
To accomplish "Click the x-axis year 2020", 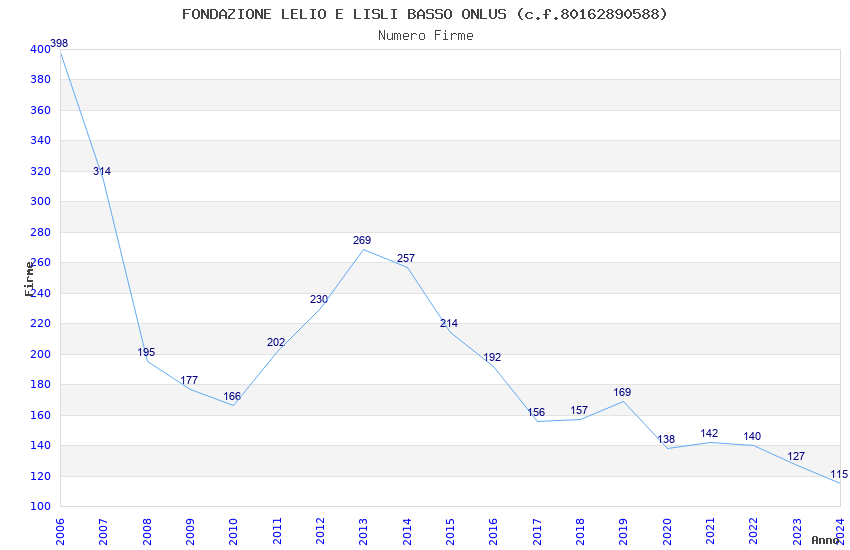I will tap(667, 532).
